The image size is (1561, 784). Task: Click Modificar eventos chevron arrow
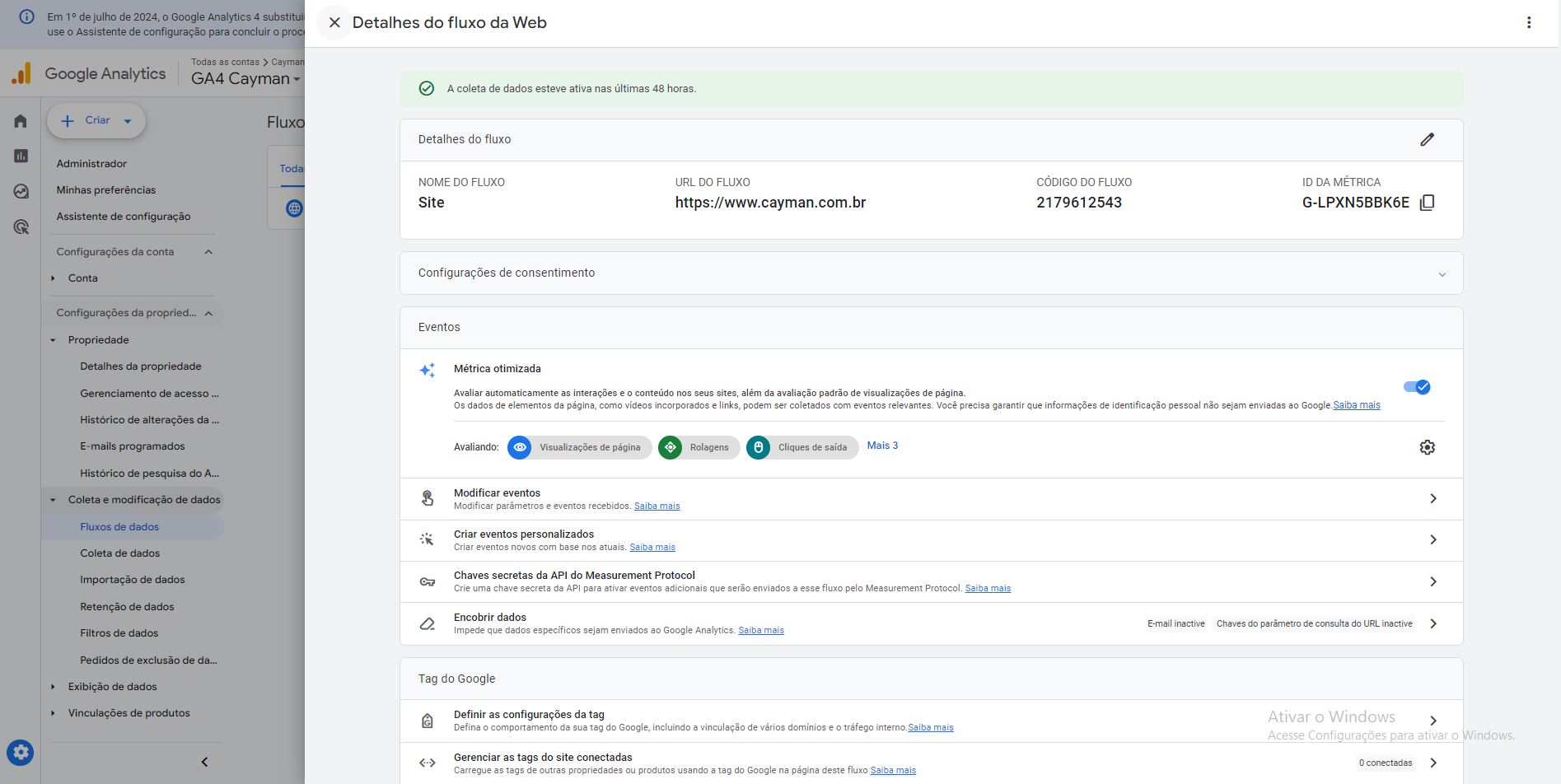(x=1433, y=498)
